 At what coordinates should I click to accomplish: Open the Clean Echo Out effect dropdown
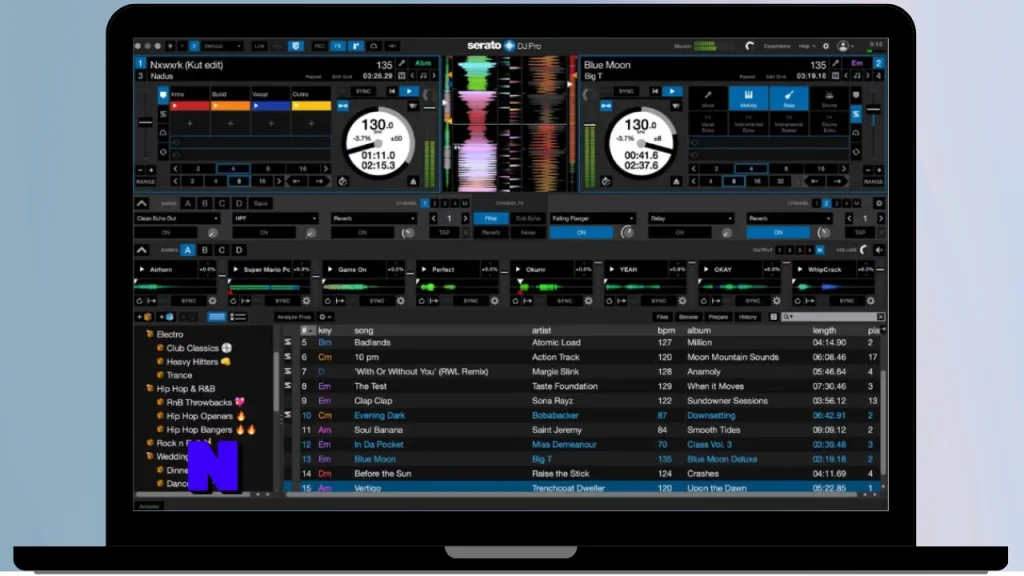[x=177, y=219]
